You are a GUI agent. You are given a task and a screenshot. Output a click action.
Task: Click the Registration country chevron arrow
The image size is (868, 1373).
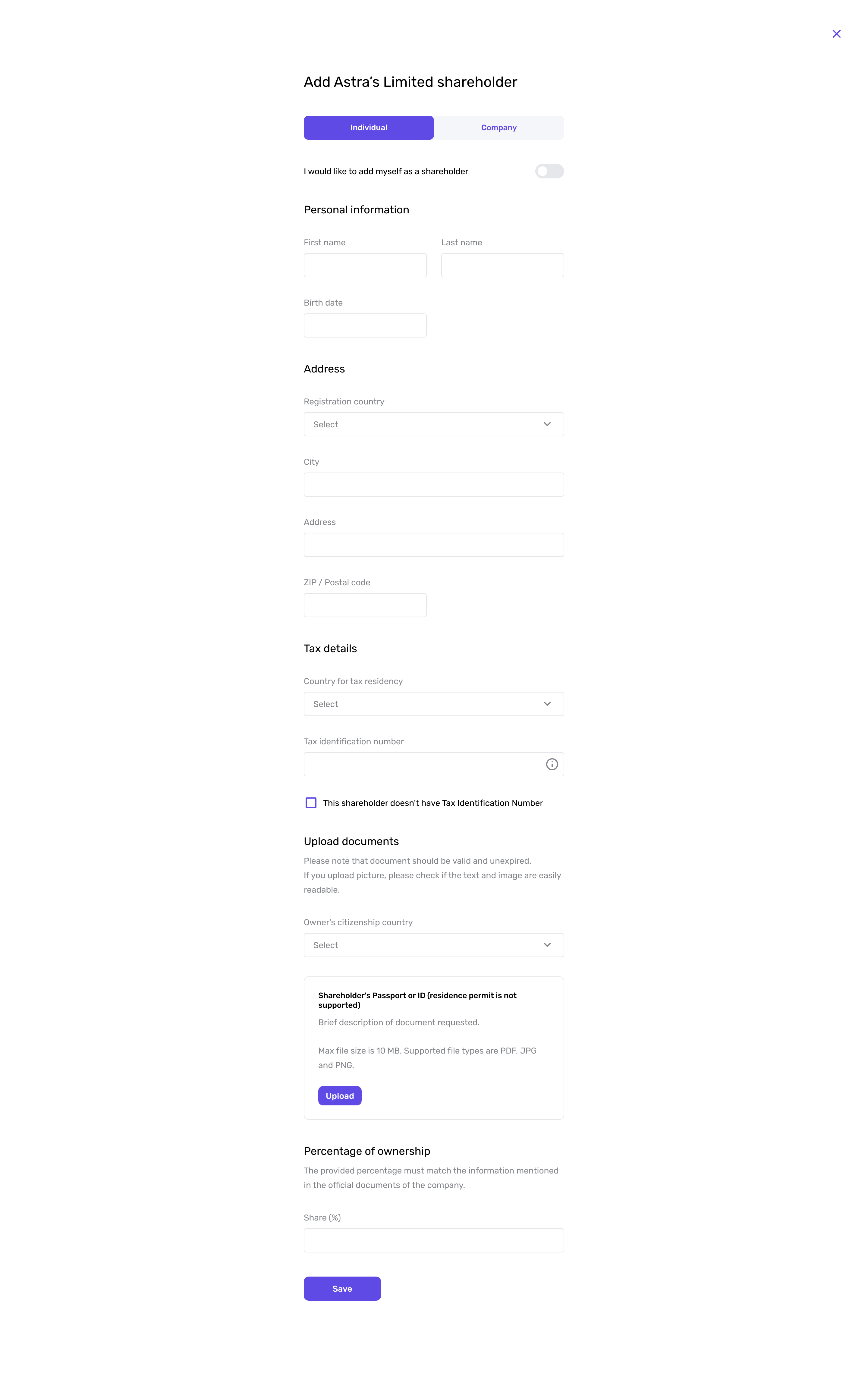547,424
